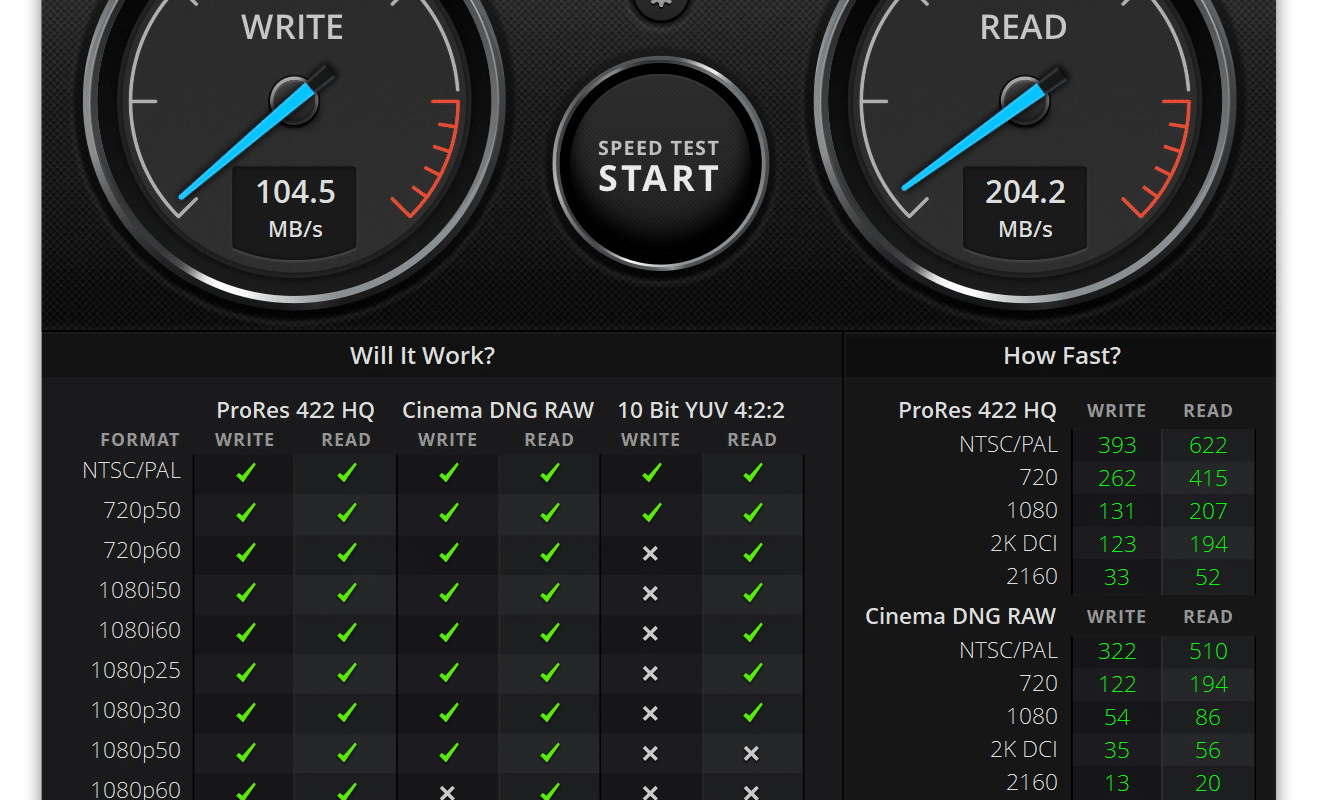
Task: Click NTSC/PAL 10 Bit YUV read checkmark
Action: 752,473
